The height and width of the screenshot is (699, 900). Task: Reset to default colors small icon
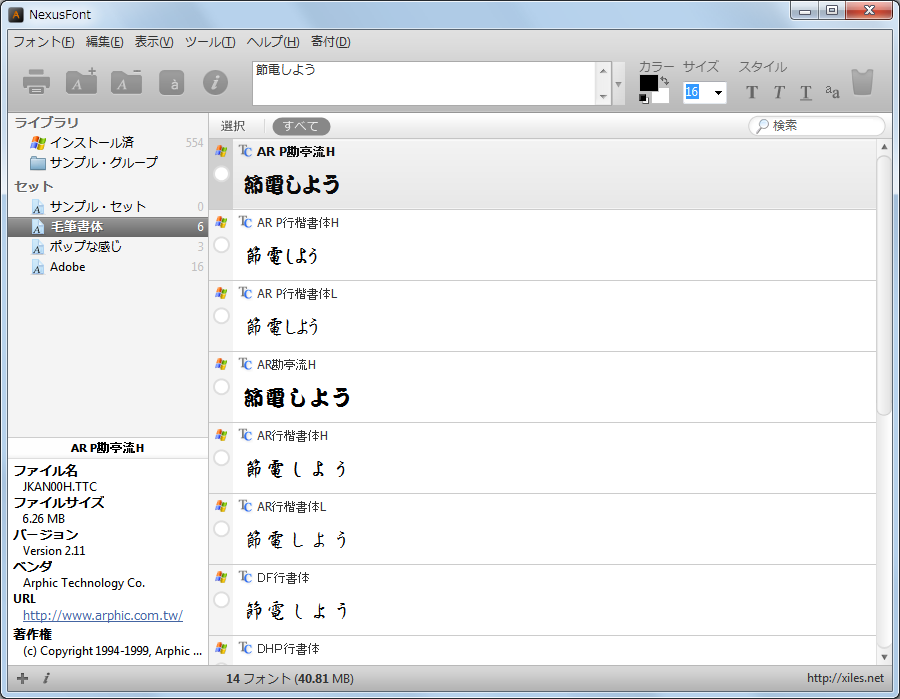(x=644, y=99)
